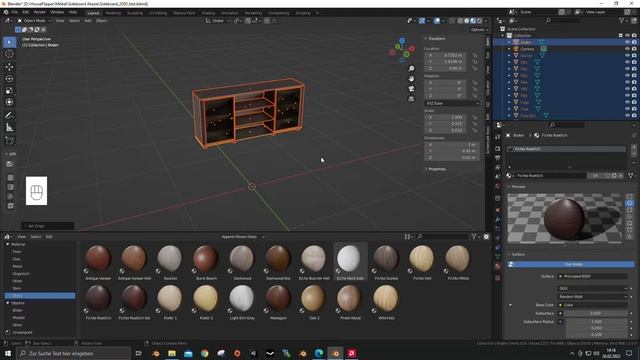Select the Rotate tool in the toolbar
Image resolution: width=640 pixels, height=360 pixels.
pos(9,79)
